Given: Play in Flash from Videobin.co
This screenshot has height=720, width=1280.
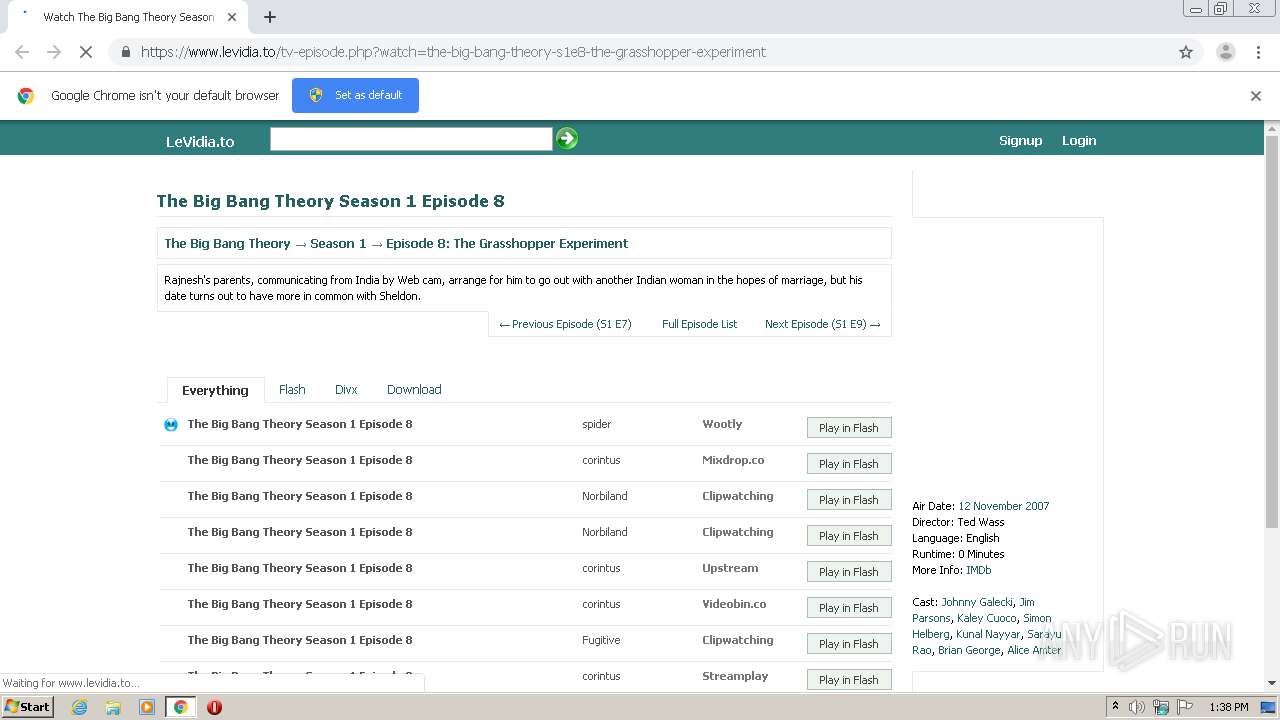Looking at the screenshot, I should pos(849,608).
